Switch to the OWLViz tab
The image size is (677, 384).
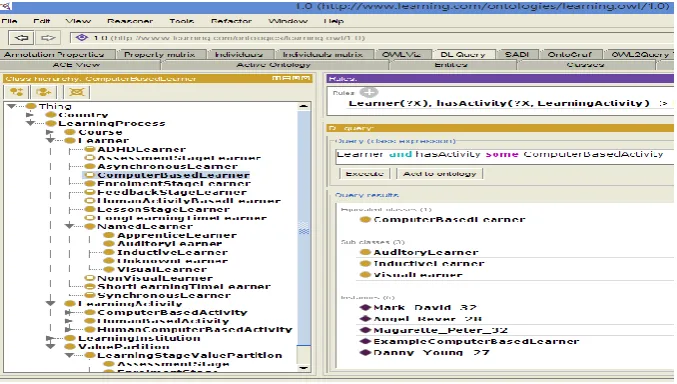pos(401,54)
